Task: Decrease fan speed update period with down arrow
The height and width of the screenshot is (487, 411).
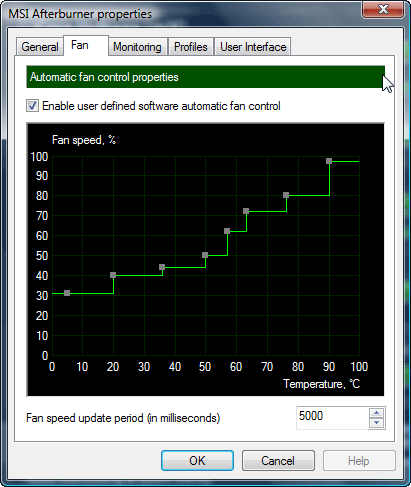Action: [377, 423]
